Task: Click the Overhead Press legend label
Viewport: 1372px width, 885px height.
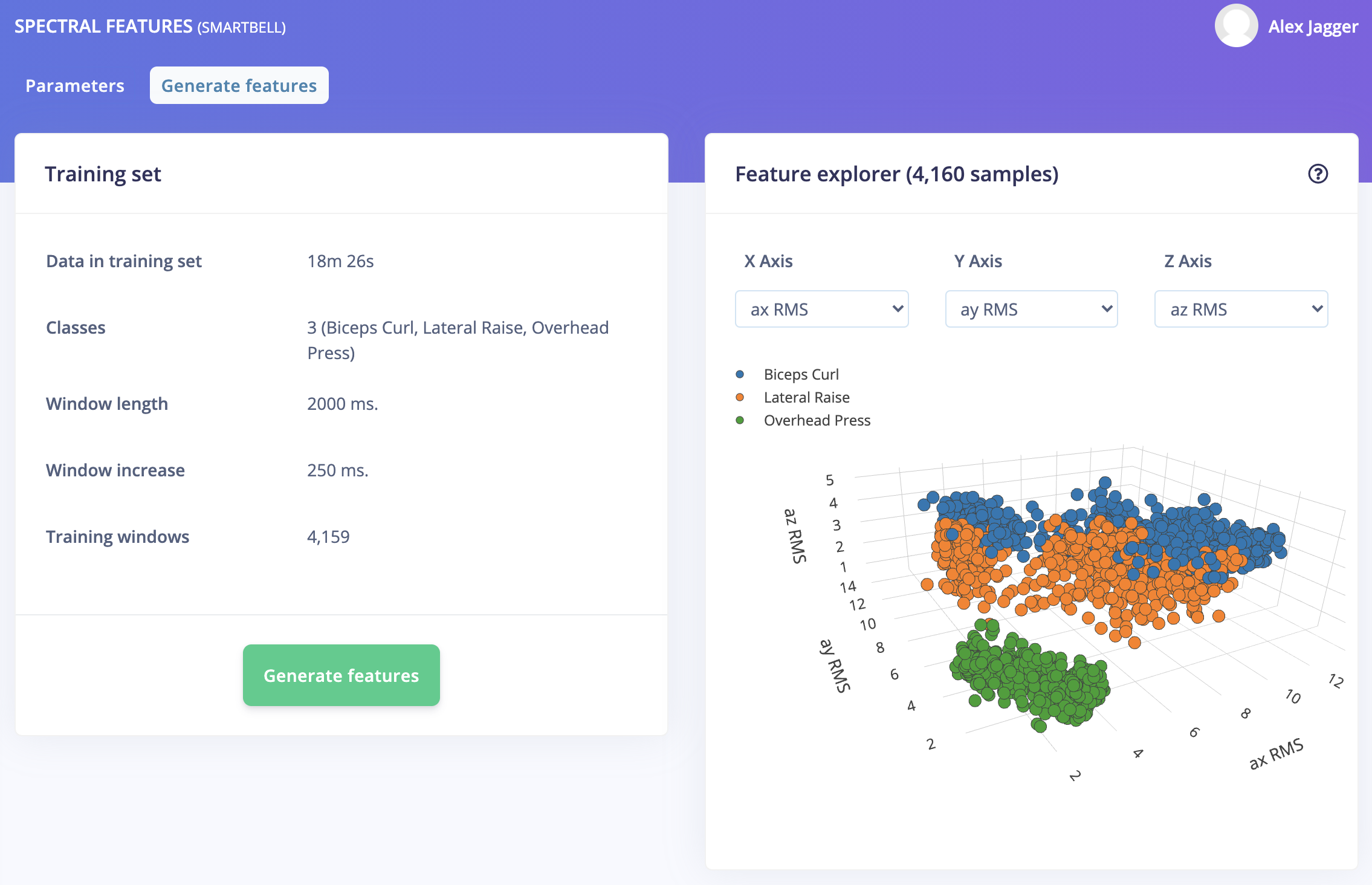Action: 817,420
